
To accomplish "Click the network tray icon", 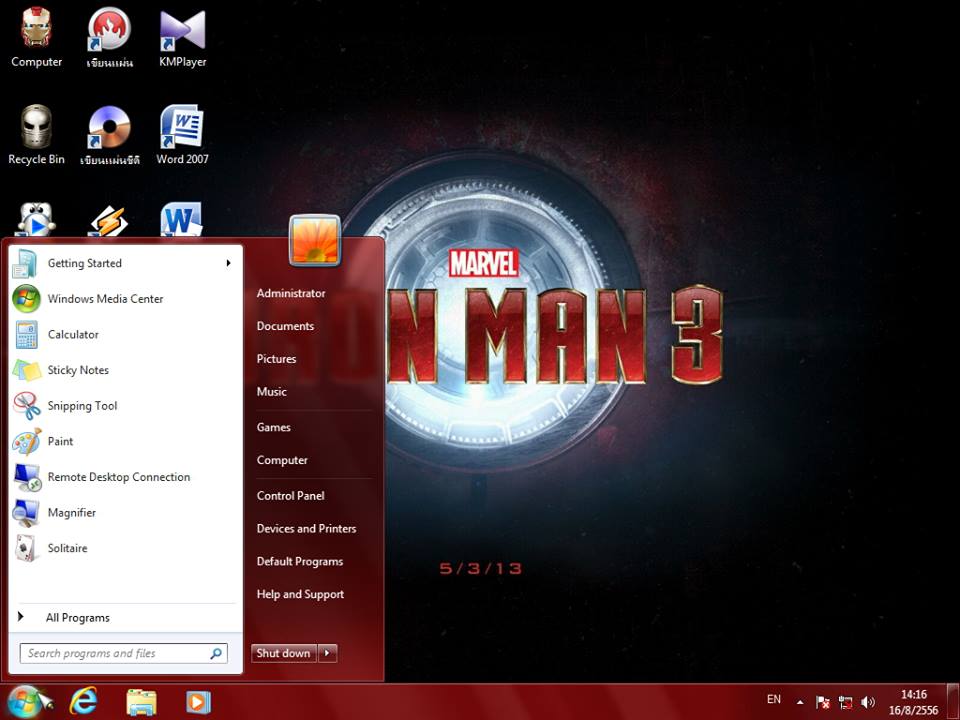I will (846, 702).
